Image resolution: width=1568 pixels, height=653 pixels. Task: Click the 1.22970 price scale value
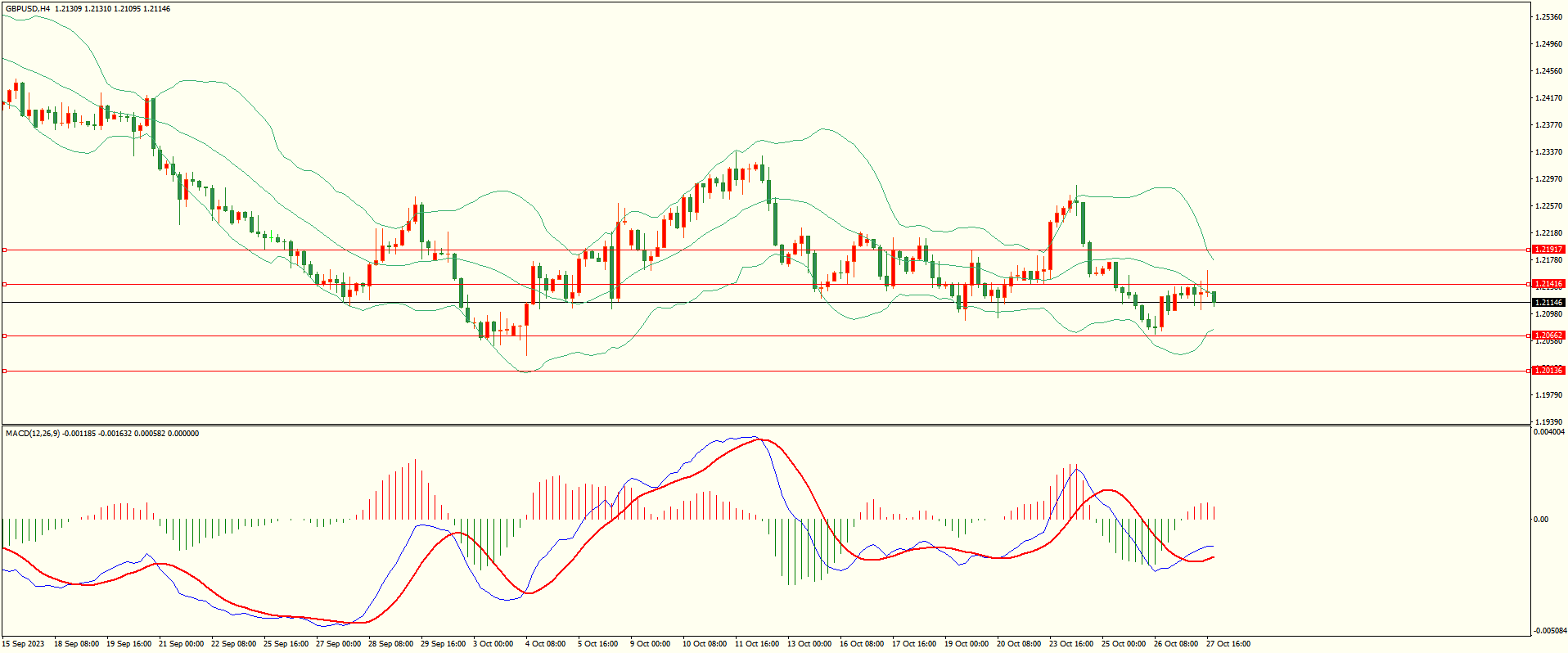[1549, 179]
